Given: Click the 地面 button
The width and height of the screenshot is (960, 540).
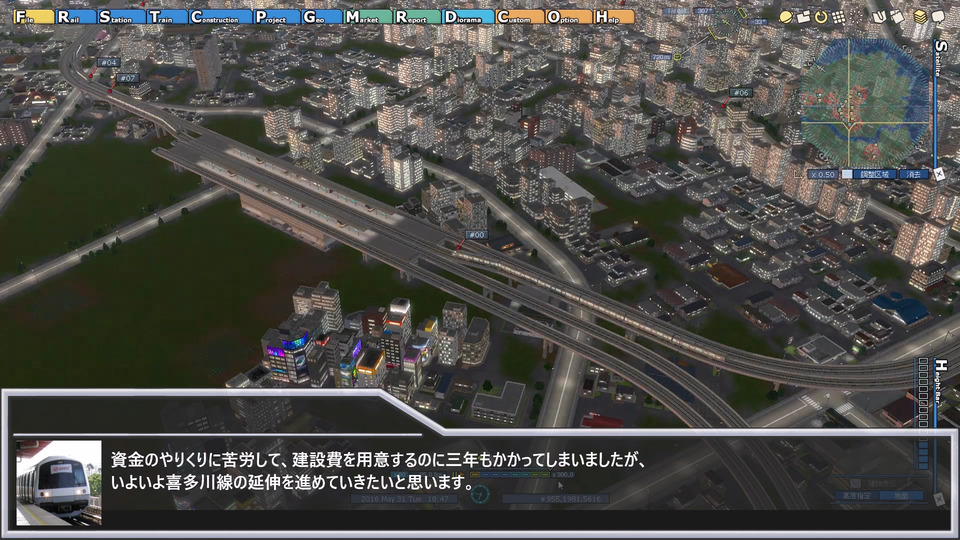Looking at the screenshot, I should (x=901, y=496).
